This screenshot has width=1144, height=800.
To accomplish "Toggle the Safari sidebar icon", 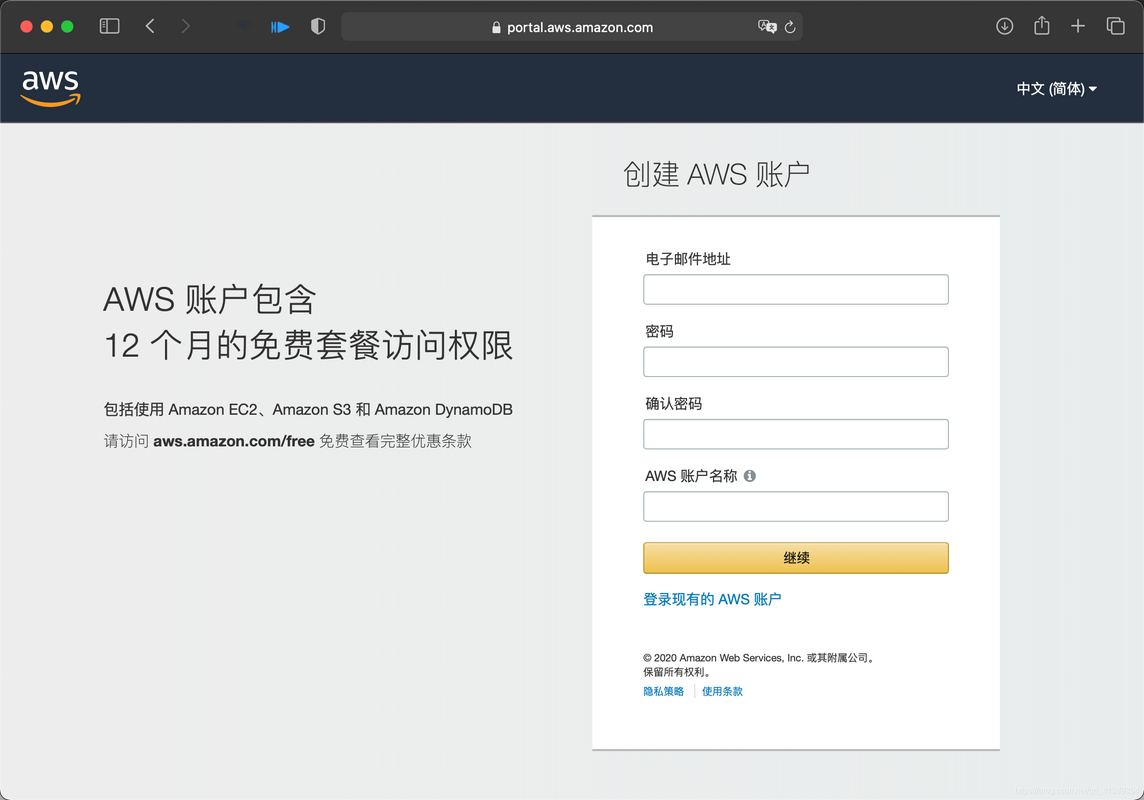I will pos(109,26).
